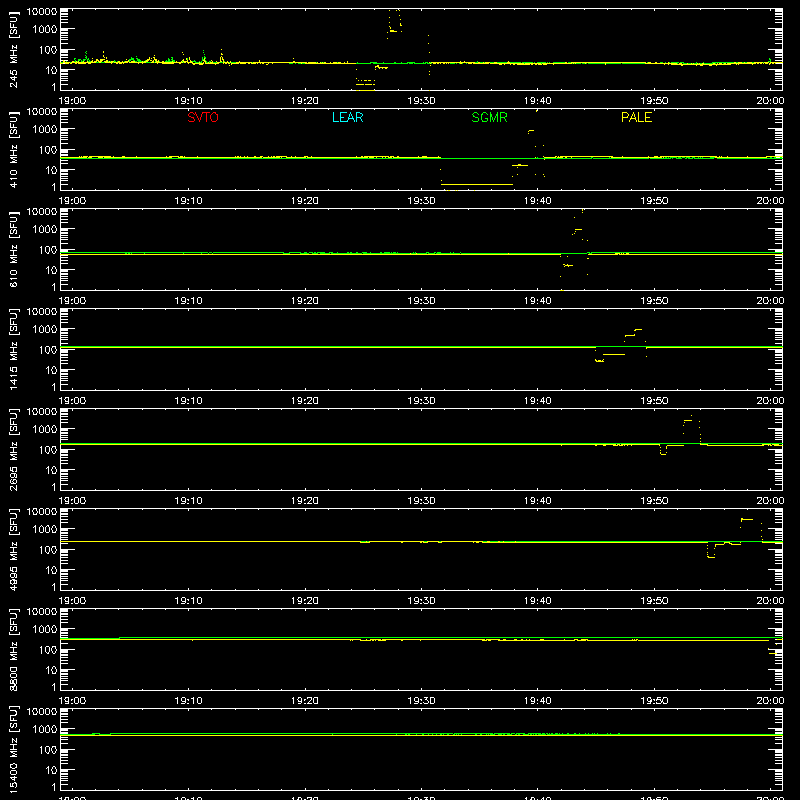Click 20:00 tick under the 4995 MHz plot
This screenshot has width=800, height=800.
[x=770, y=601]
